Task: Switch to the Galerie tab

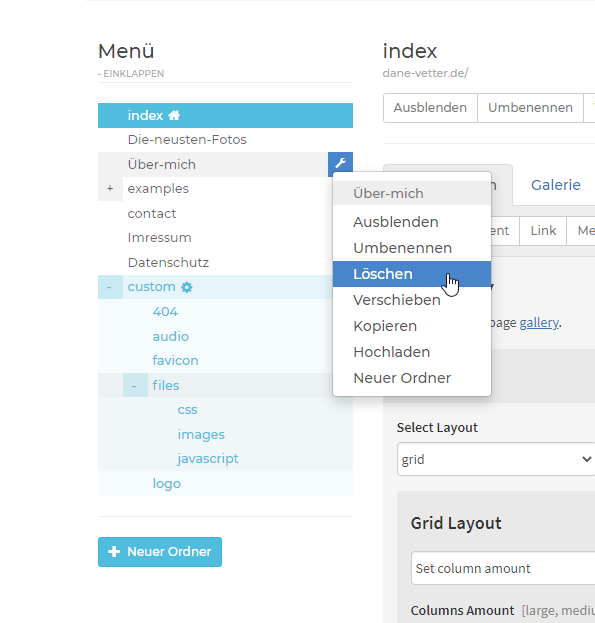Action: [x=556, y=185]
